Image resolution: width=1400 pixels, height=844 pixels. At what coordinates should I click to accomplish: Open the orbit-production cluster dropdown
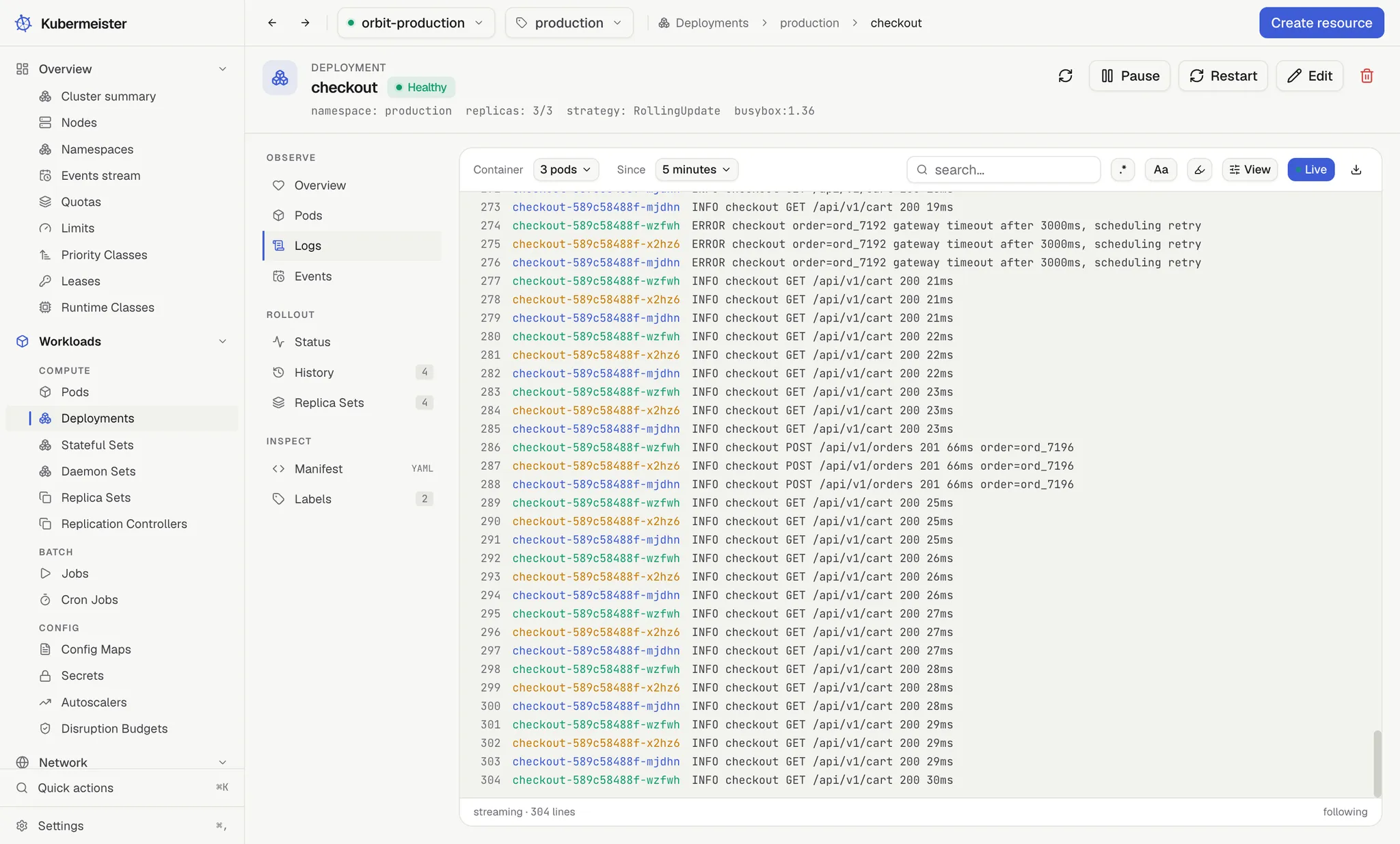click(416, 23)
